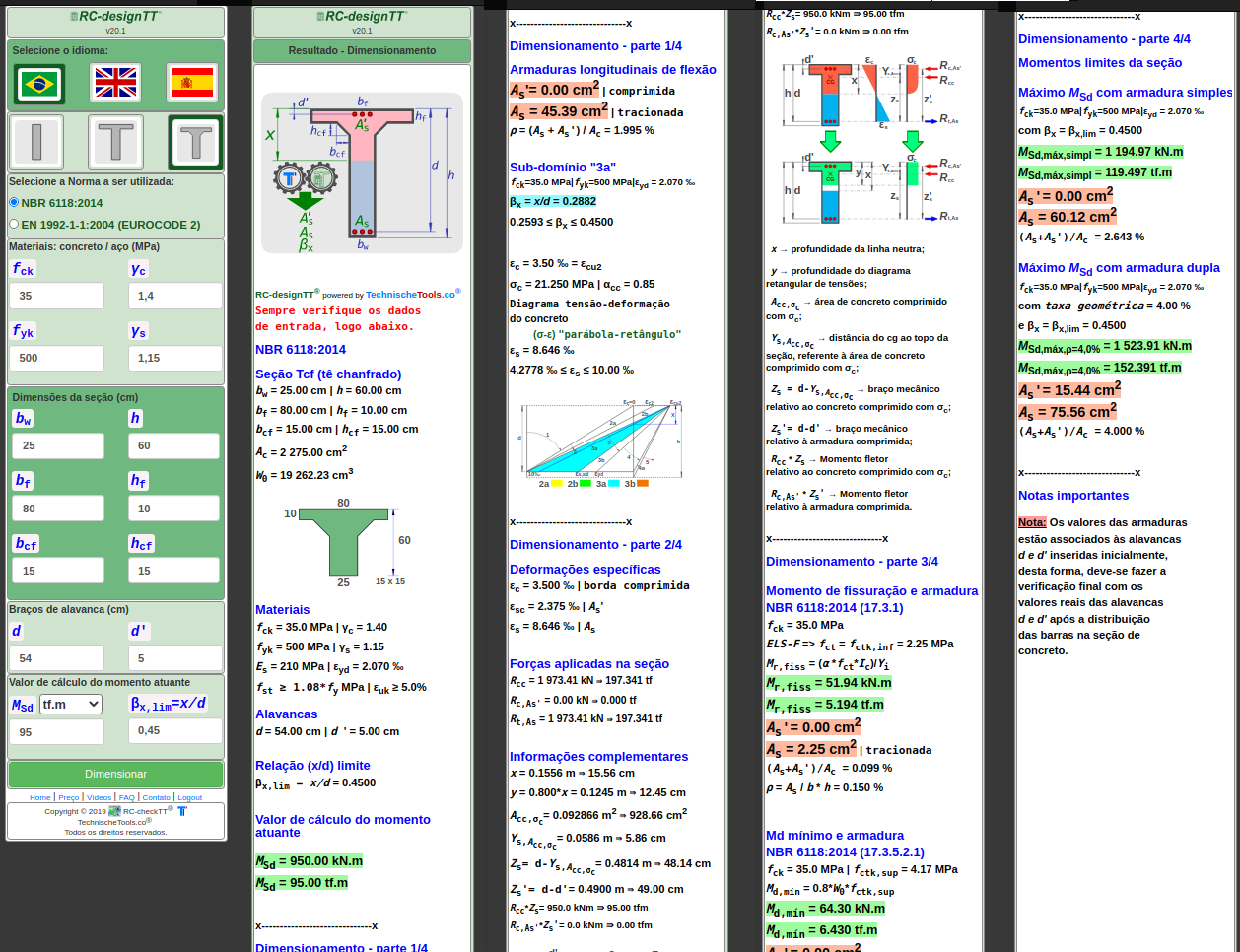This screenshot has width=1240, height=952.
Task: Click the d' input field with 5
Action: (175, 658)
